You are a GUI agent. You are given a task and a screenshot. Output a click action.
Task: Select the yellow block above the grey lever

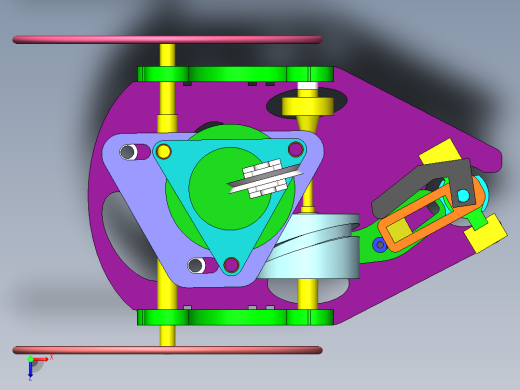(x=441, y=152)
